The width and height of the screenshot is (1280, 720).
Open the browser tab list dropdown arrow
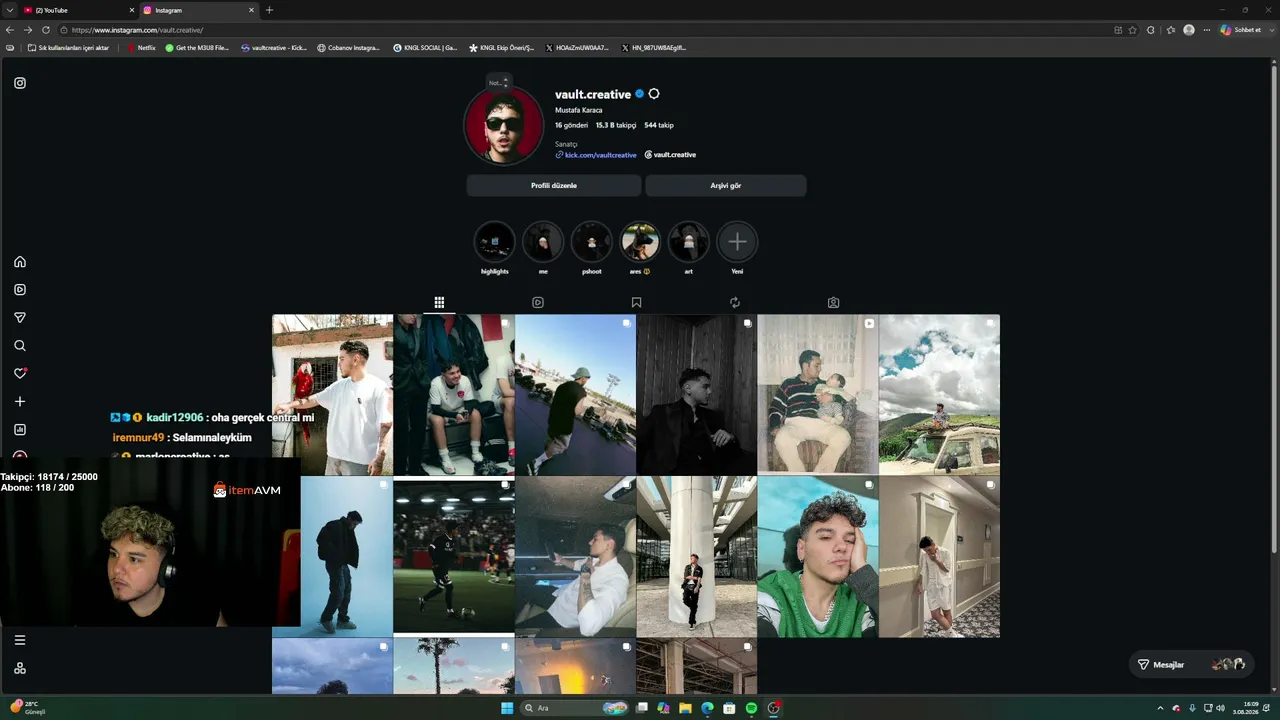pos(9,10)
